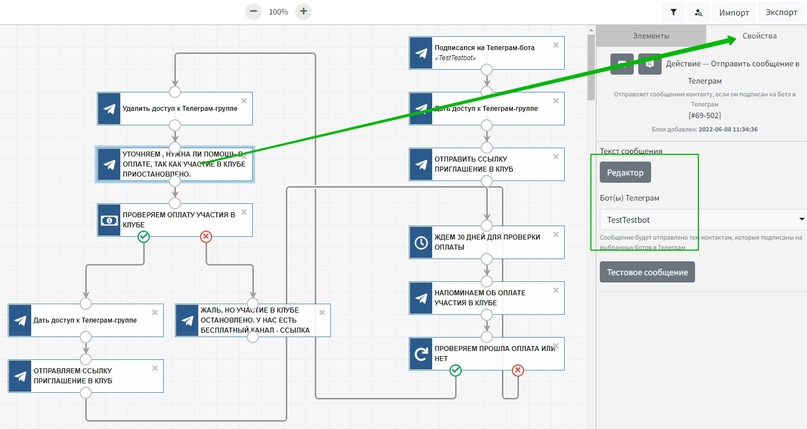Select 'НАПОМИНАЕМ ОБ ОПЛАТЕ УЧАСТИЯ В КЛУБЕ' block
This screenshot has height=429, width=807.
[485, 297]
